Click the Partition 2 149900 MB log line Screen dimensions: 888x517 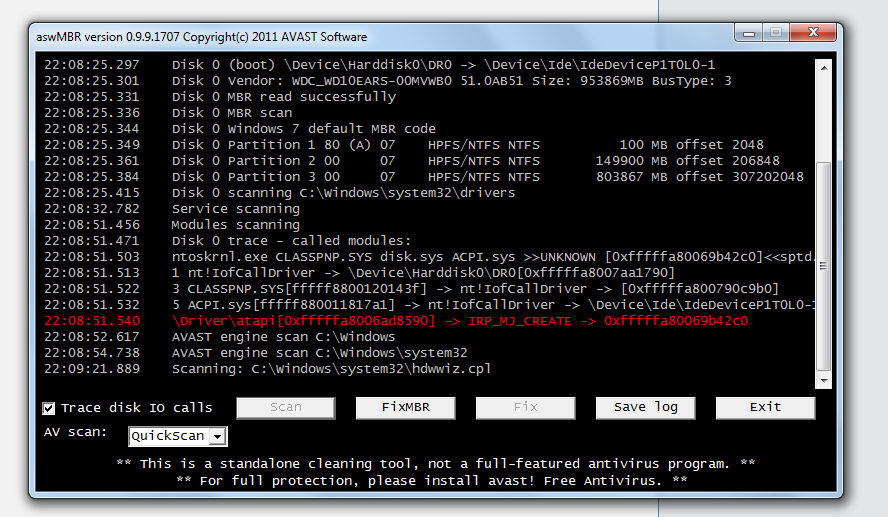pos(412,161)
